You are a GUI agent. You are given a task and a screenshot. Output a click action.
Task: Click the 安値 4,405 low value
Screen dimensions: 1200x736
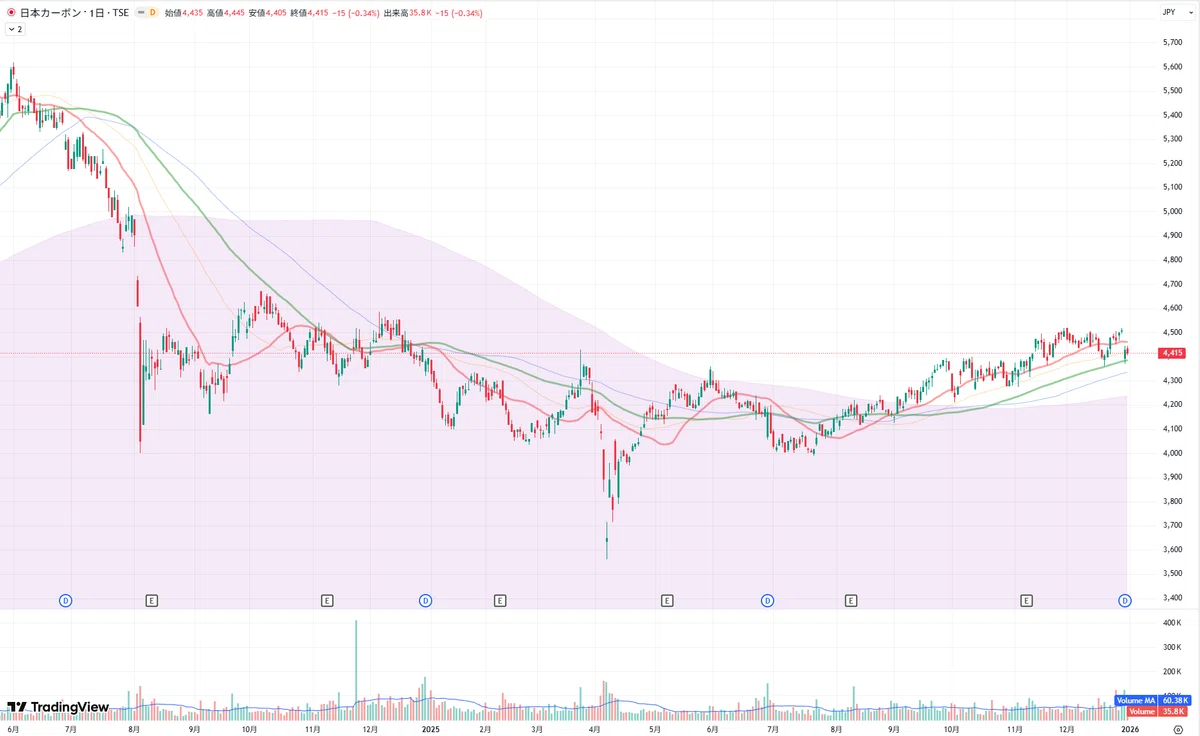click(x=267, y=12)
